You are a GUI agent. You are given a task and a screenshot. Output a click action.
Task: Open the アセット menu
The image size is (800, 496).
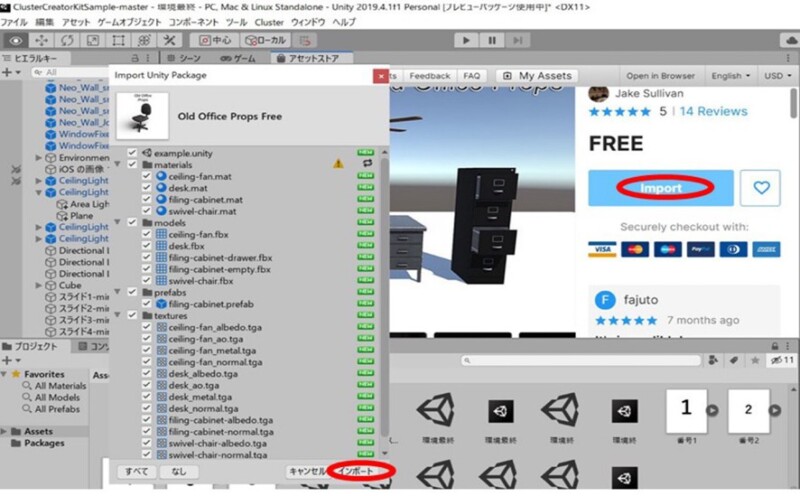coord(76,22)
